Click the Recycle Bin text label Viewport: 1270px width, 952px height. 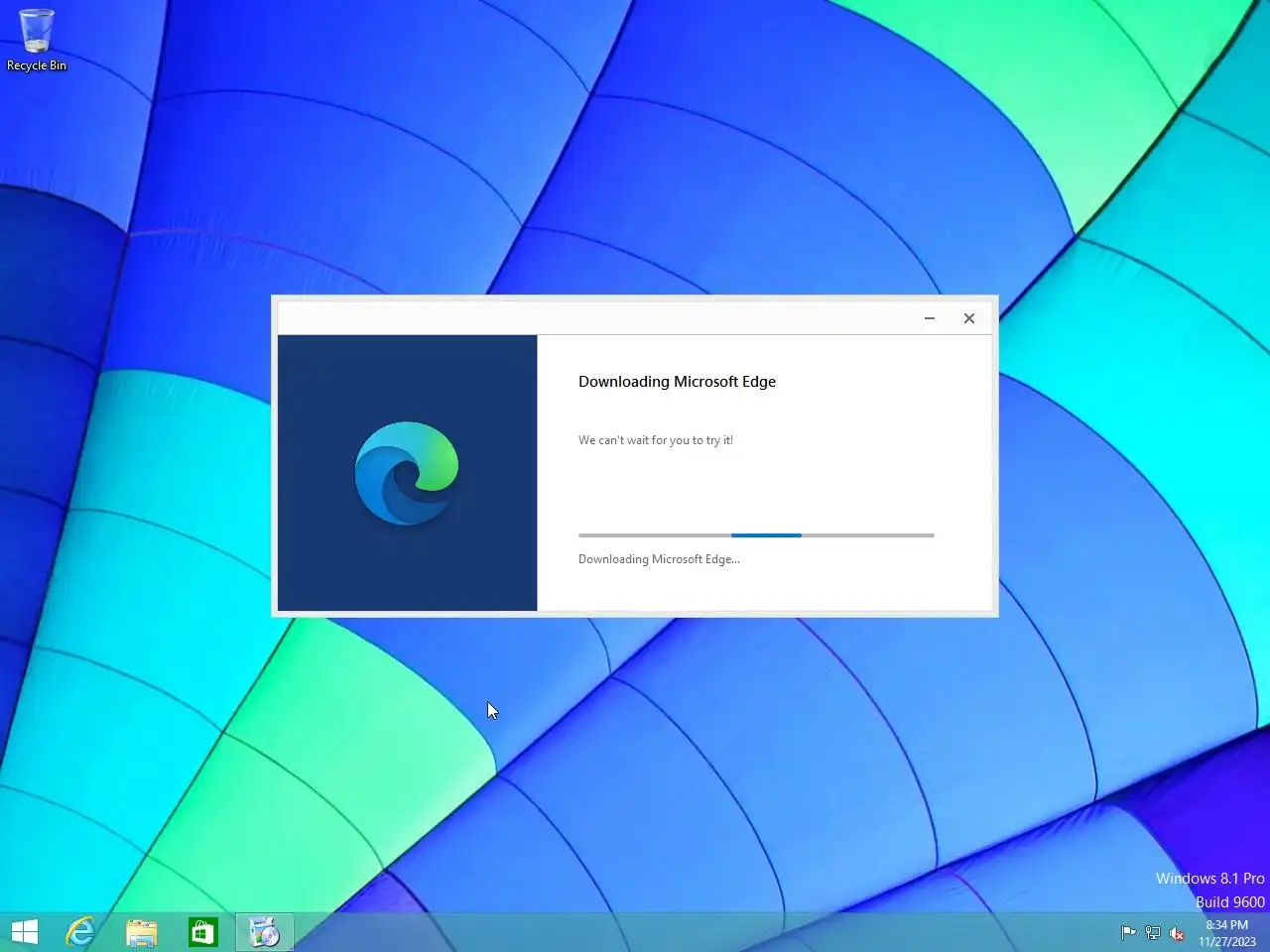point(37,65)
